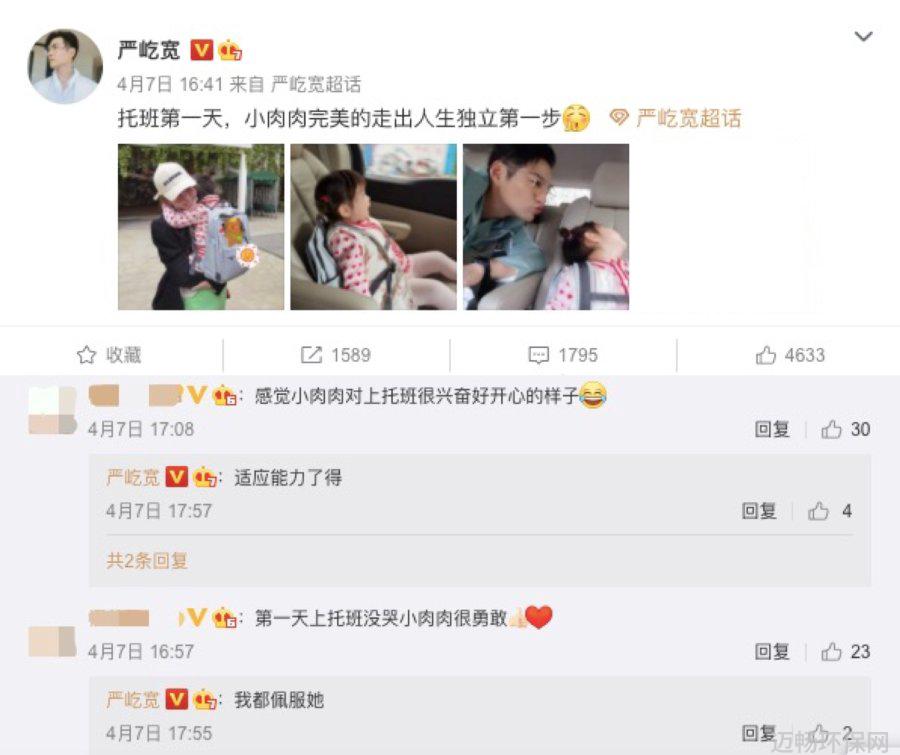Open the post options chevron at top right
Screen dimensions: 900x755
click(x=863, y=37)
